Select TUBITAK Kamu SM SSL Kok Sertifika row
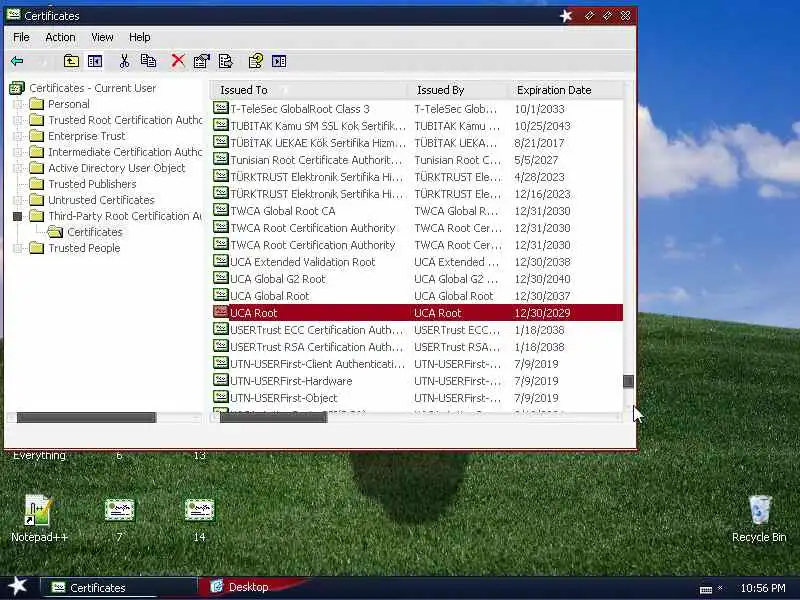The image size is (800, 600). coord(418,126)
